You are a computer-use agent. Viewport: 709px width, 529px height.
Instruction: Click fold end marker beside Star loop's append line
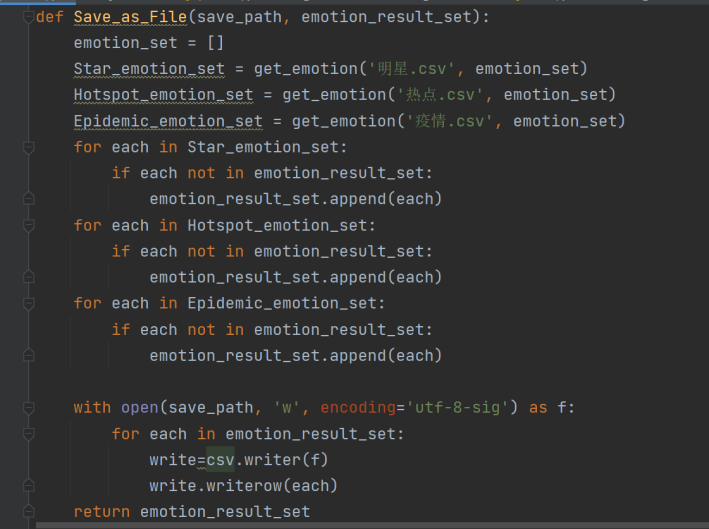tap(28, 199)
